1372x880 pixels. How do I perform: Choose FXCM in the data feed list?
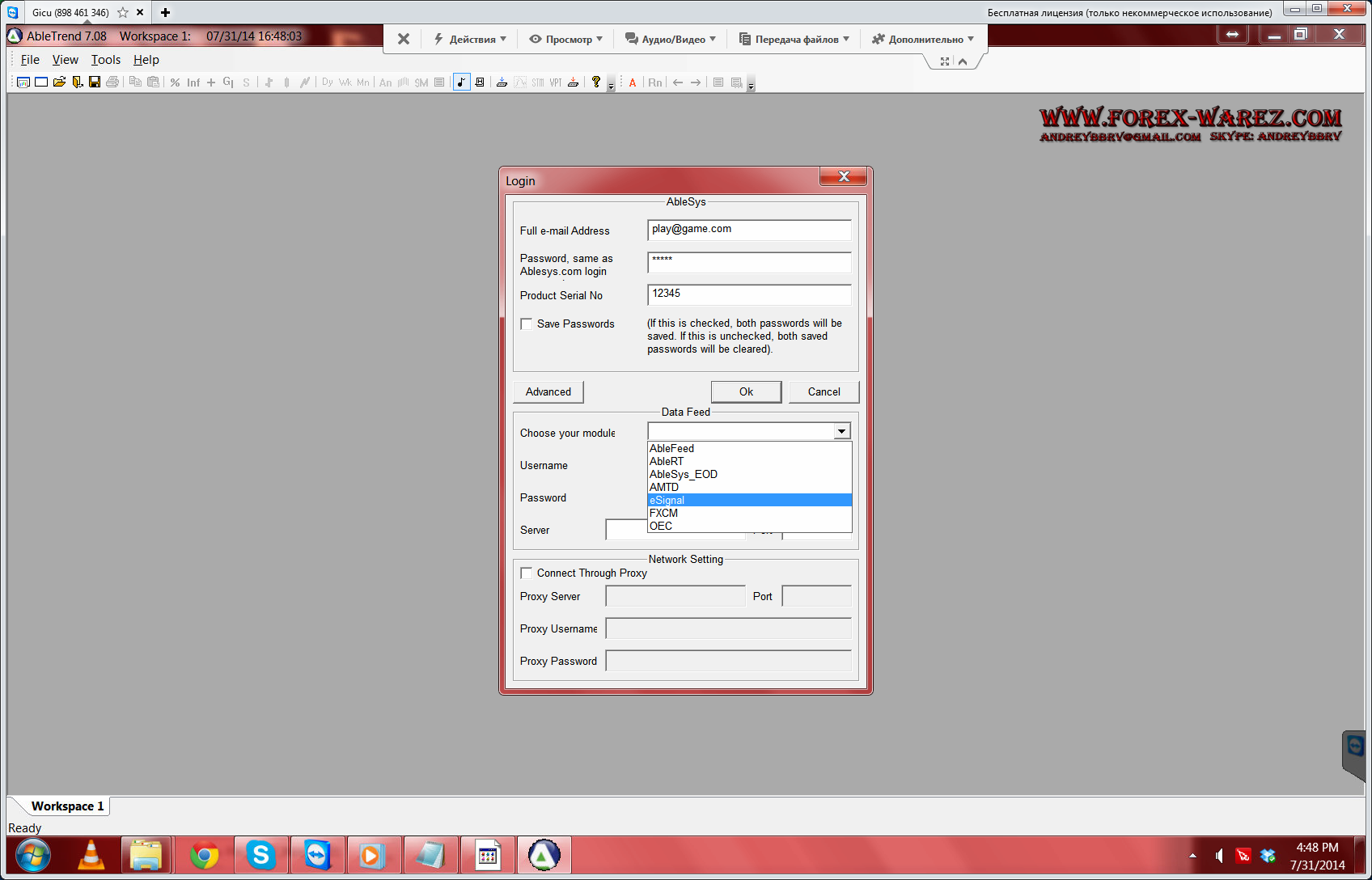point(749,513)
